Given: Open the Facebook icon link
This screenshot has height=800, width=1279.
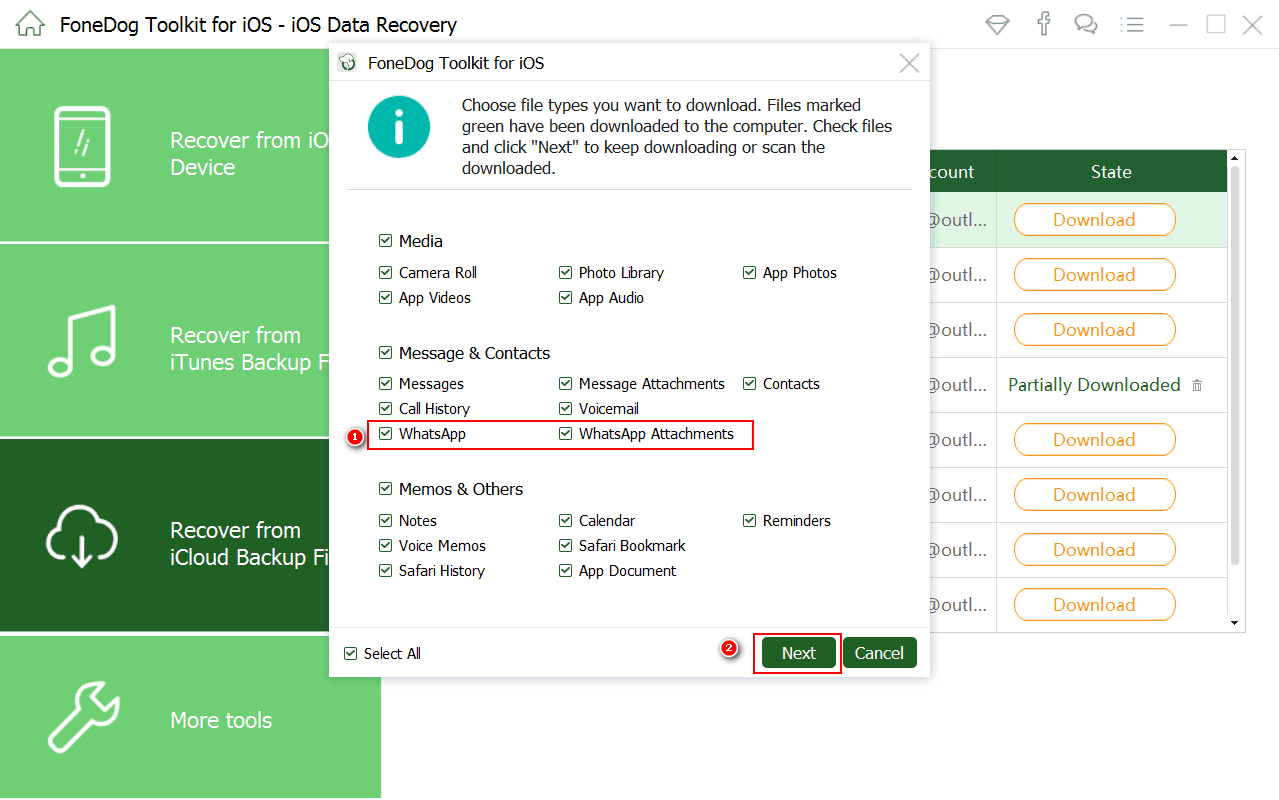Looking at the screenshot, I should click(1043, 24).
